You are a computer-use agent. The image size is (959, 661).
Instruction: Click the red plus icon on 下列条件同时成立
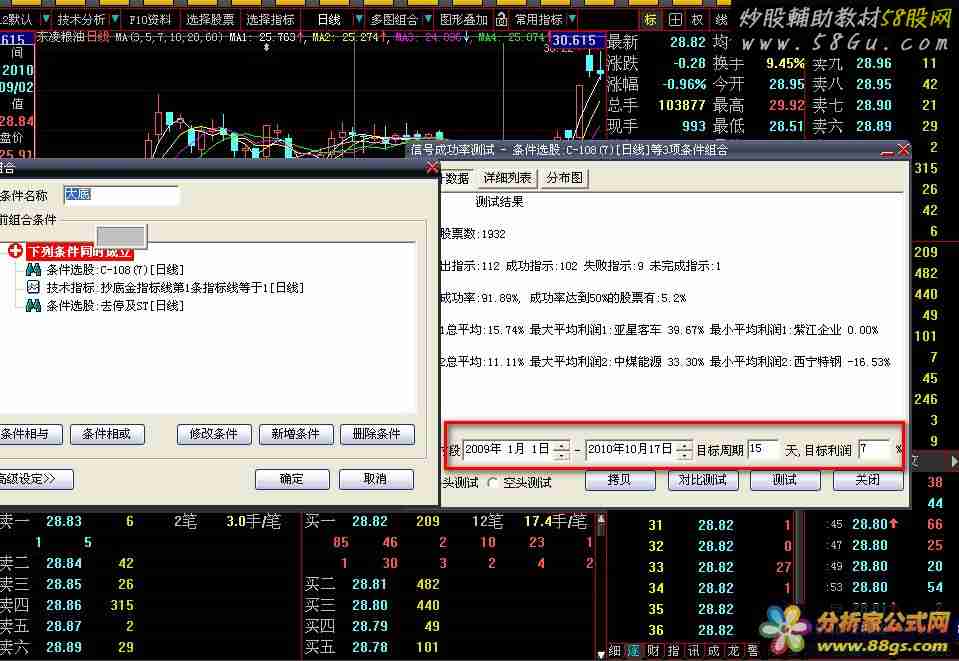(x=15, y=251)
